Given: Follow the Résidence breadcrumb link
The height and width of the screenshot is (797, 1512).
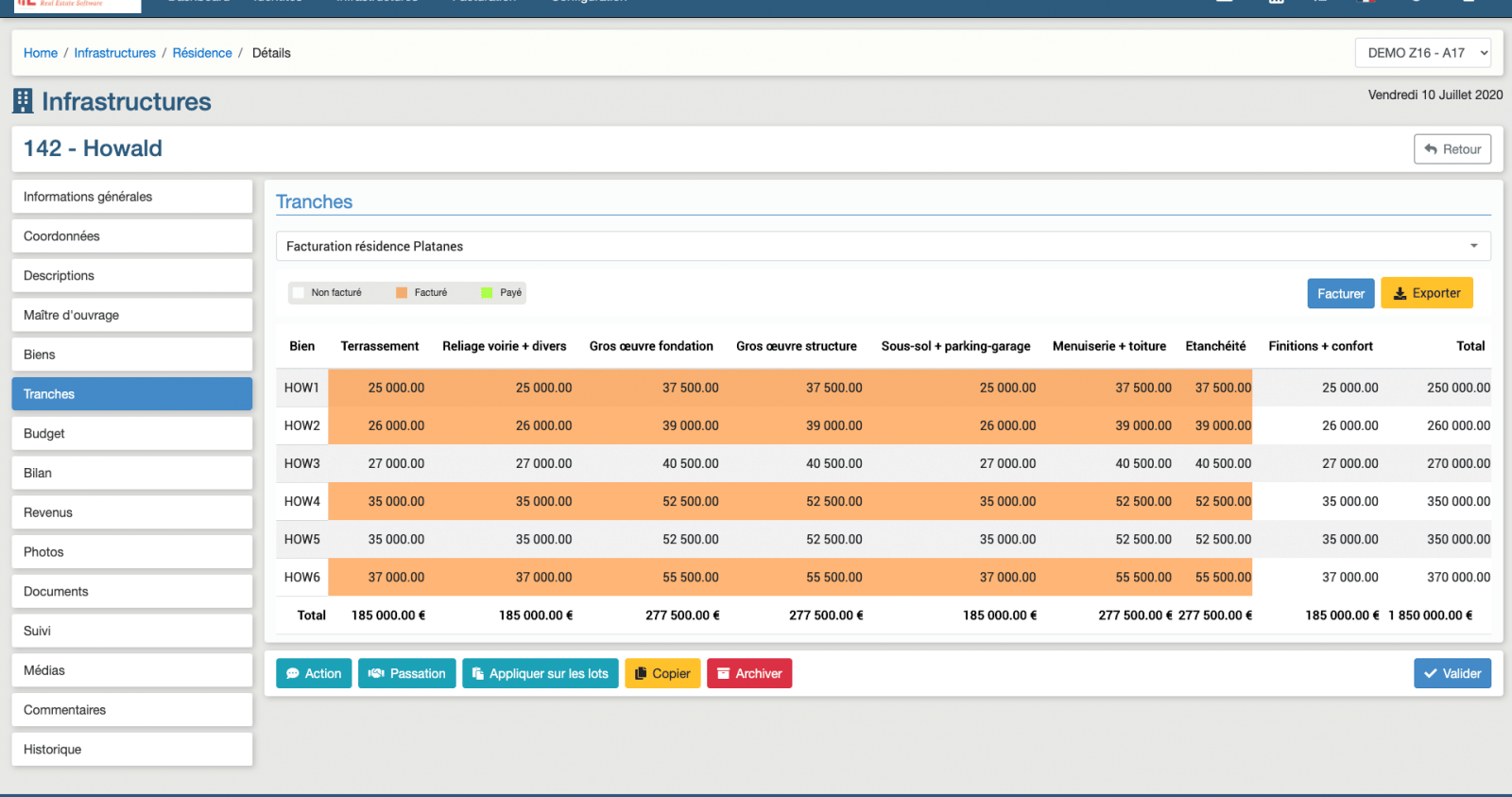Looking at the screenshot, I should [x=202, y=53].
